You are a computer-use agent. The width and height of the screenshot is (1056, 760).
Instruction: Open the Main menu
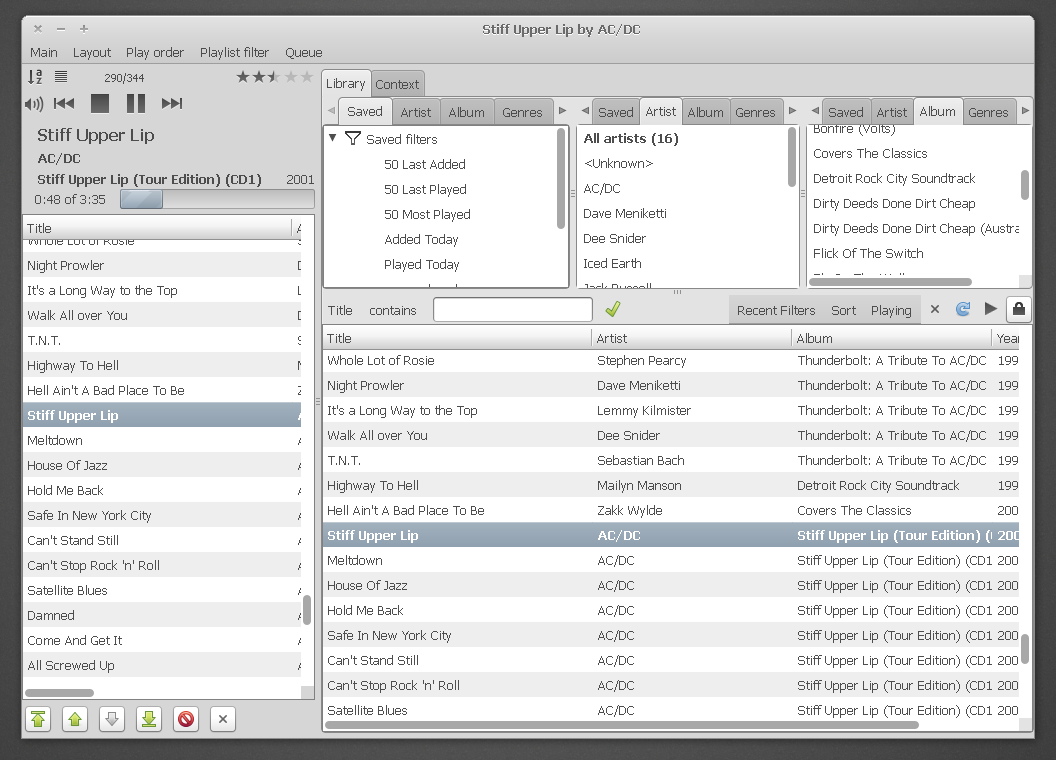[44, 53]
